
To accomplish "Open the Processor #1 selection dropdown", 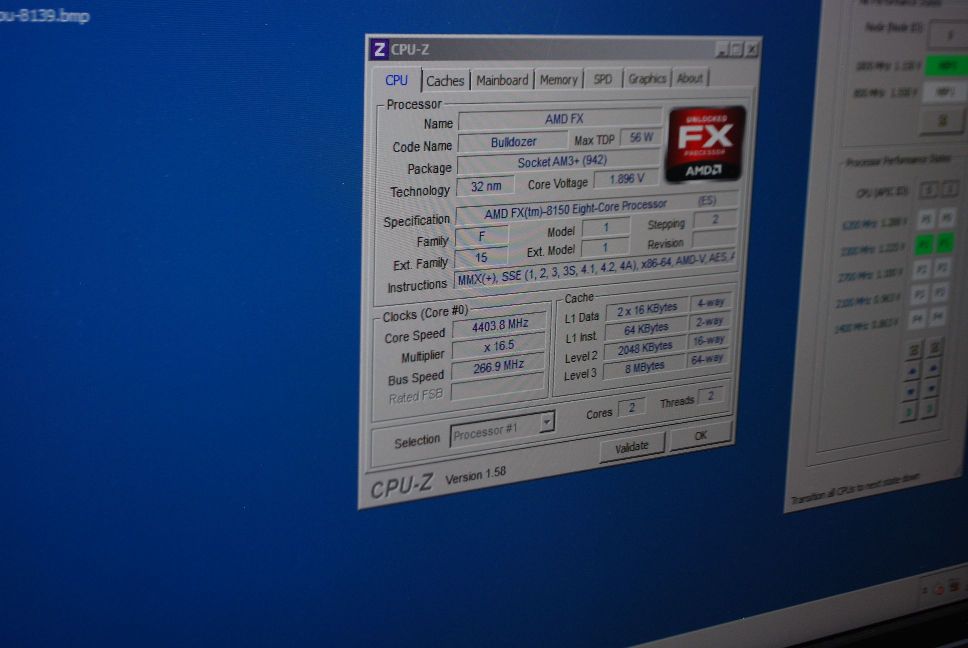I will 502,430.
